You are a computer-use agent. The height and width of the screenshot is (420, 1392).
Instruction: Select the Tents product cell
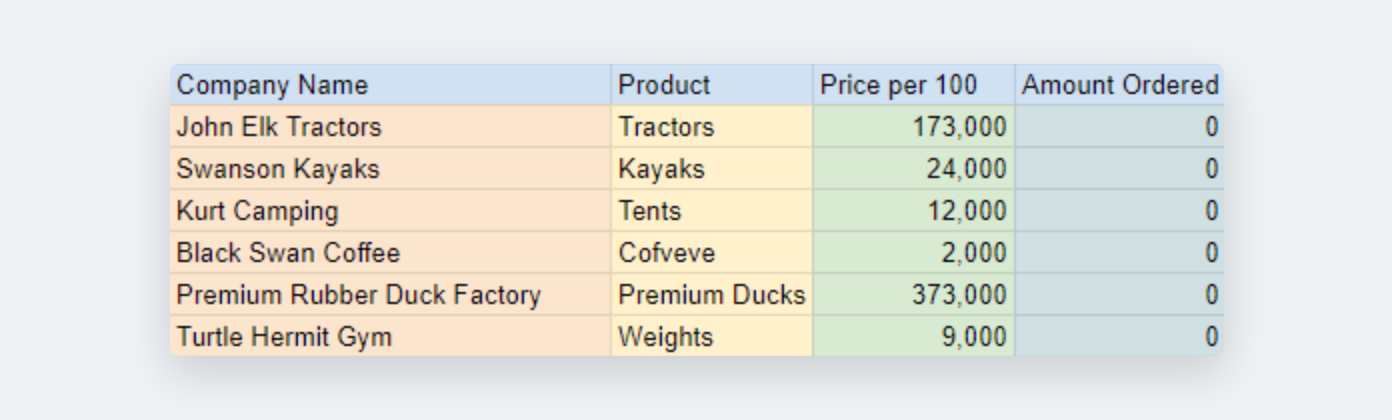pos(711,211)
